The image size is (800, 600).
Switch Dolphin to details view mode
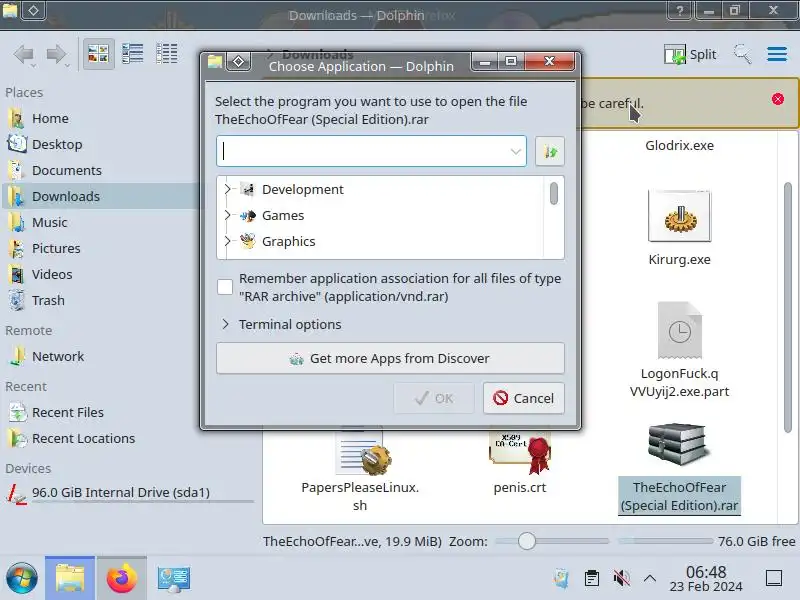[166, 53]
